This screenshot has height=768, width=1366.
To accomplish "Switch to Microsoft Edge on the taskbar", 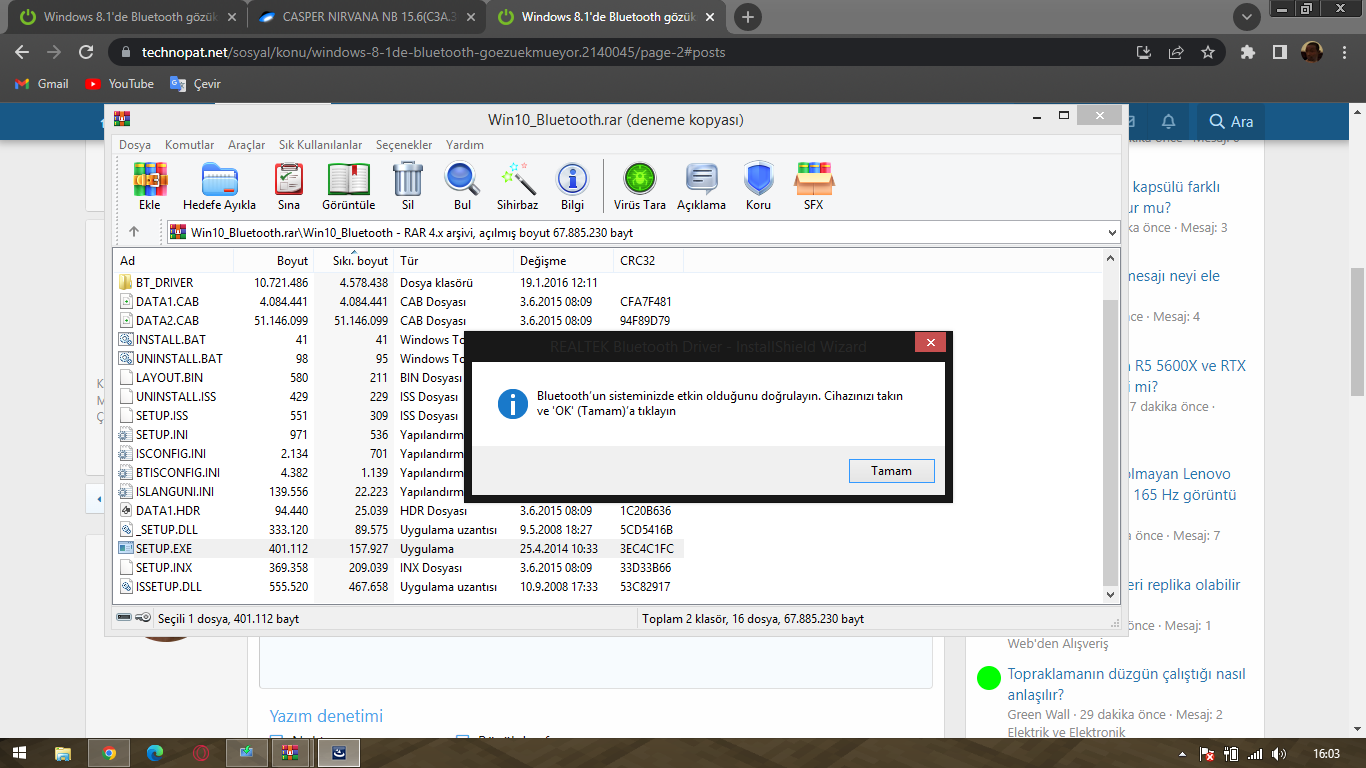I will pos(155,752).
